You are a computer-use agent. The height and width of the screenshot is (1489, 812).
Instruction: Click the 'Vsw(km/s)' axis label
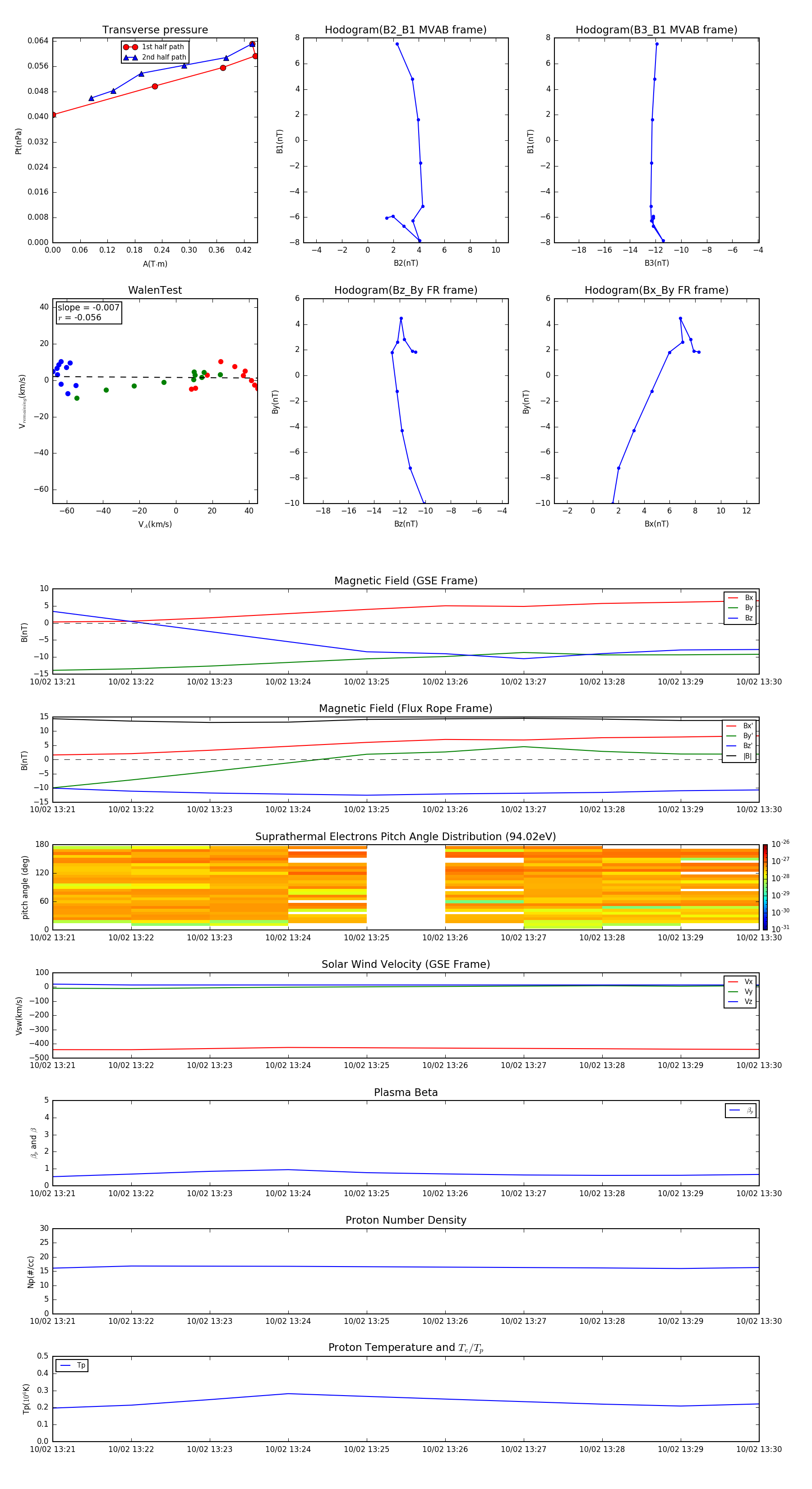tap(18, 1016)
